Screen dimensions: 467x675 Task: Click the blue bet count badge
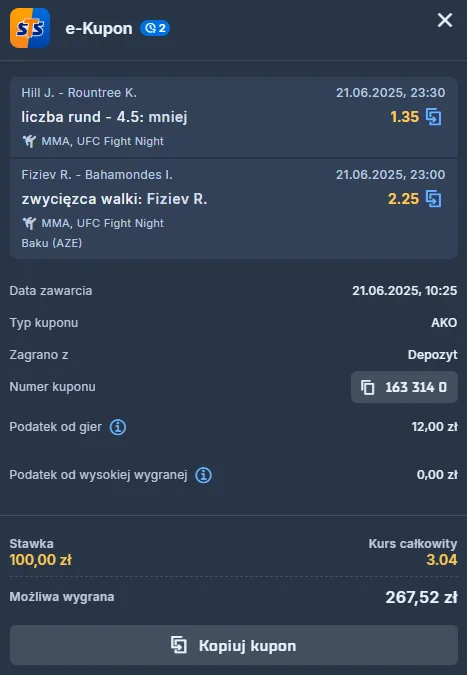[x=155, y=28]
